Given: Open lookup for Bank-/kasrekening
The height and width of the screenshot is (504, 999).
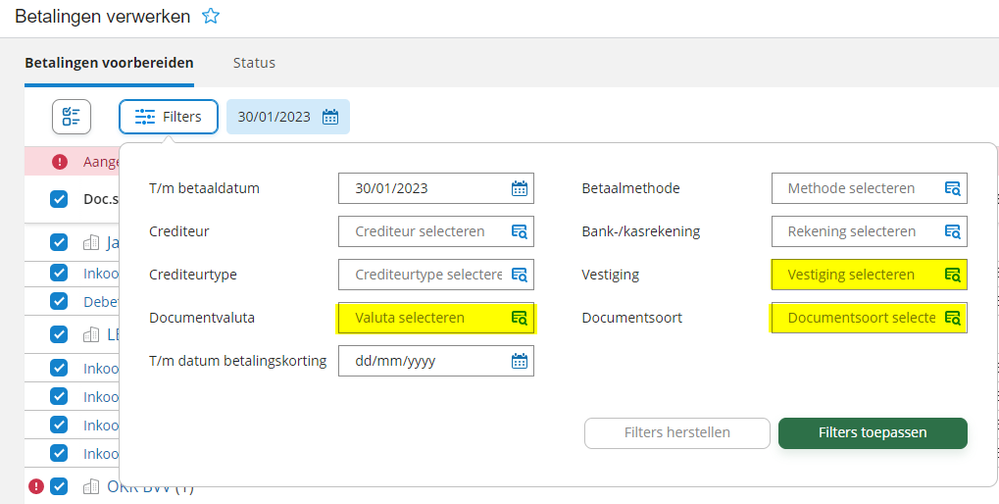Looking at the screenshot, I should pos(952,232).
